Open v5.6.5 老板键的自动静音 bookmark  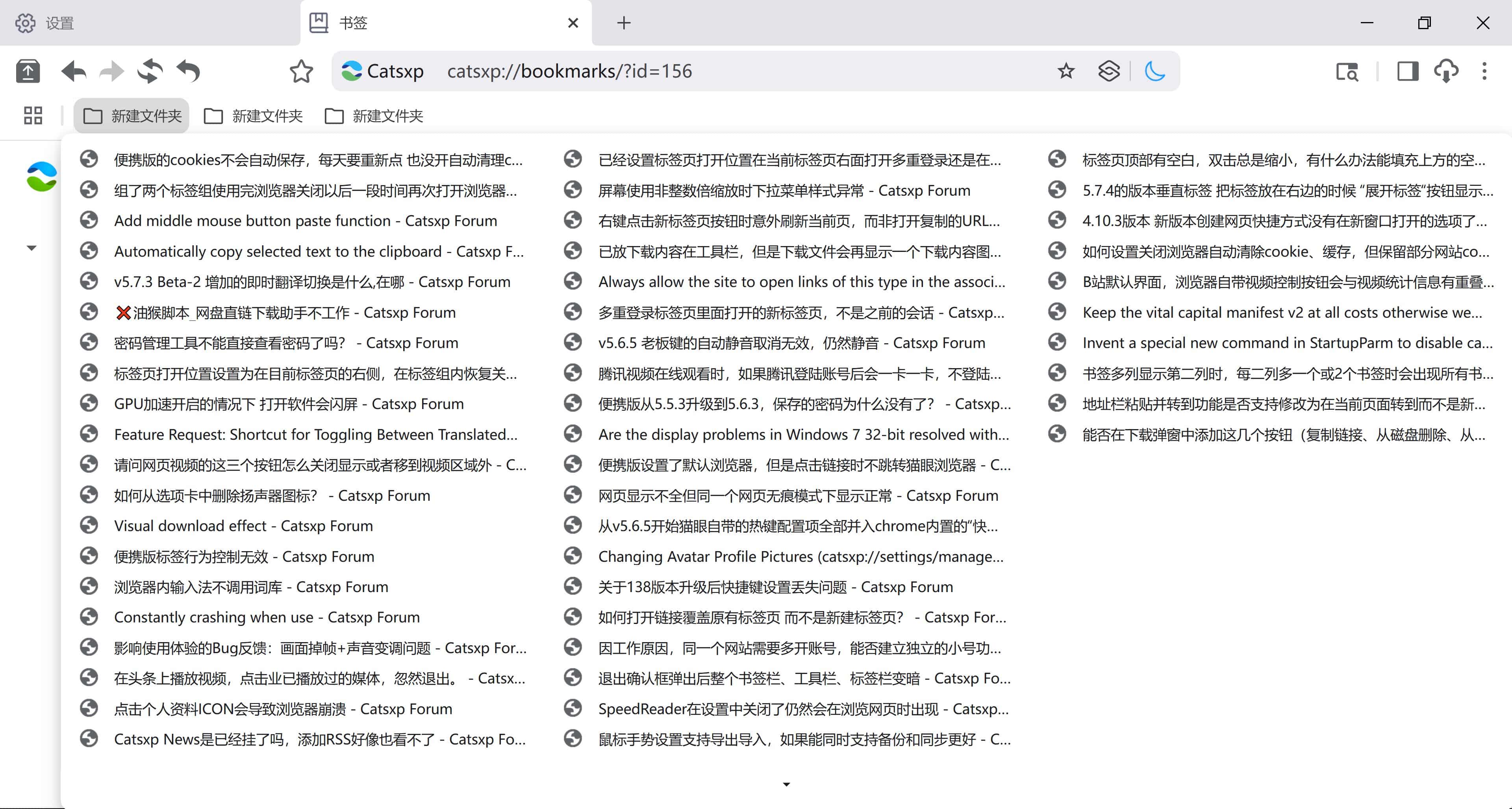(787, 343)
